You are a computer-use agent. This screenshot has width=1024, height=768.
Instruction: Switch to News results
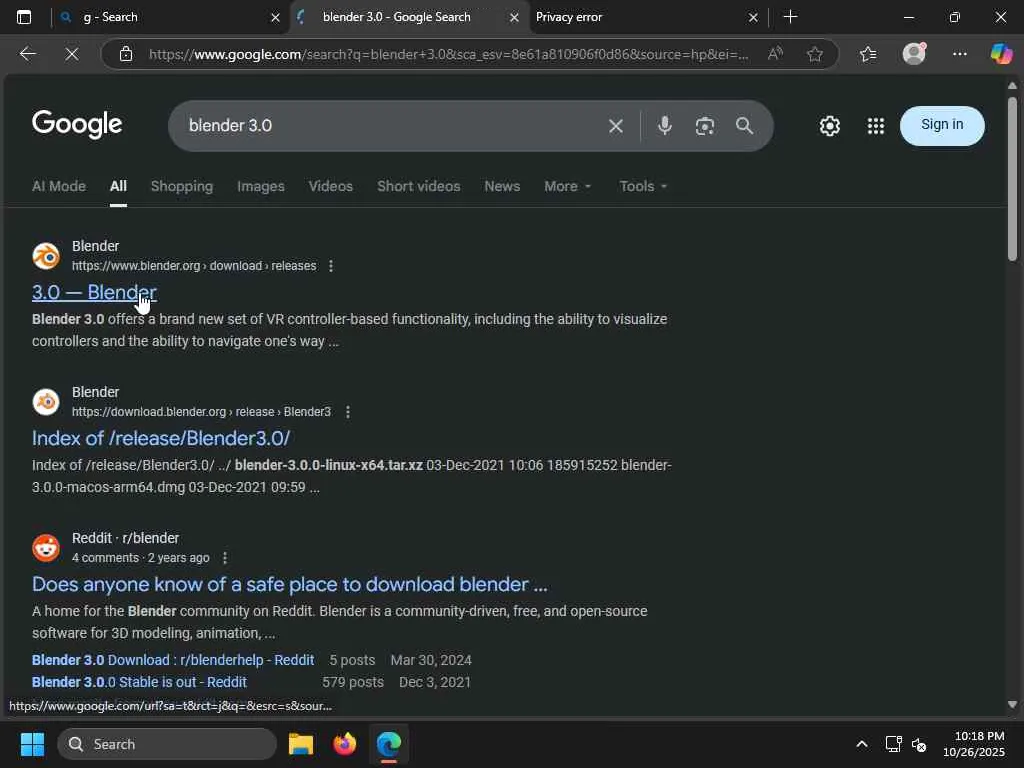coord(502,186)
